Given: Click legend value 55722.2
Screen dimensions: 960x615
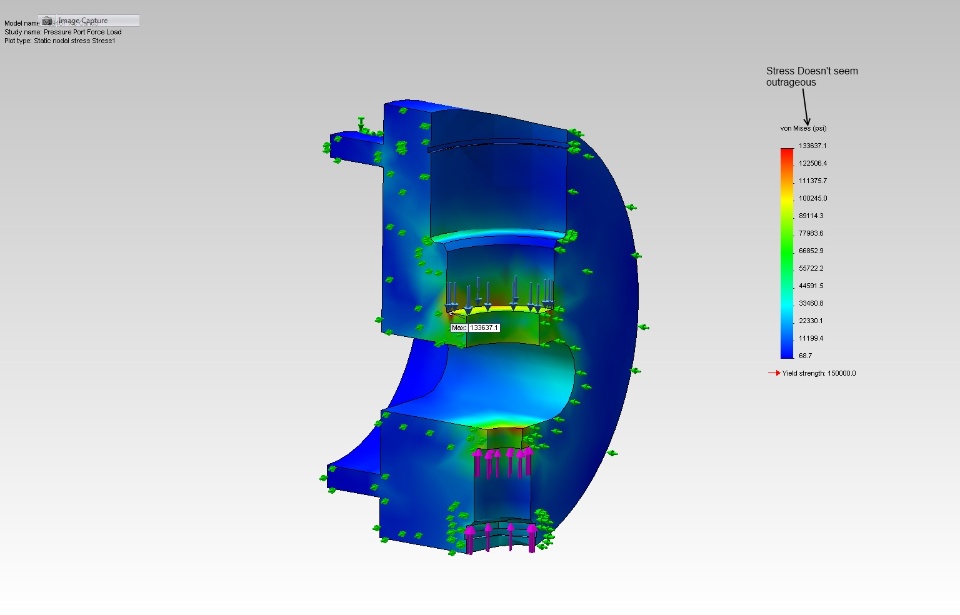Looking at the screenshot, I should [811, 268].
